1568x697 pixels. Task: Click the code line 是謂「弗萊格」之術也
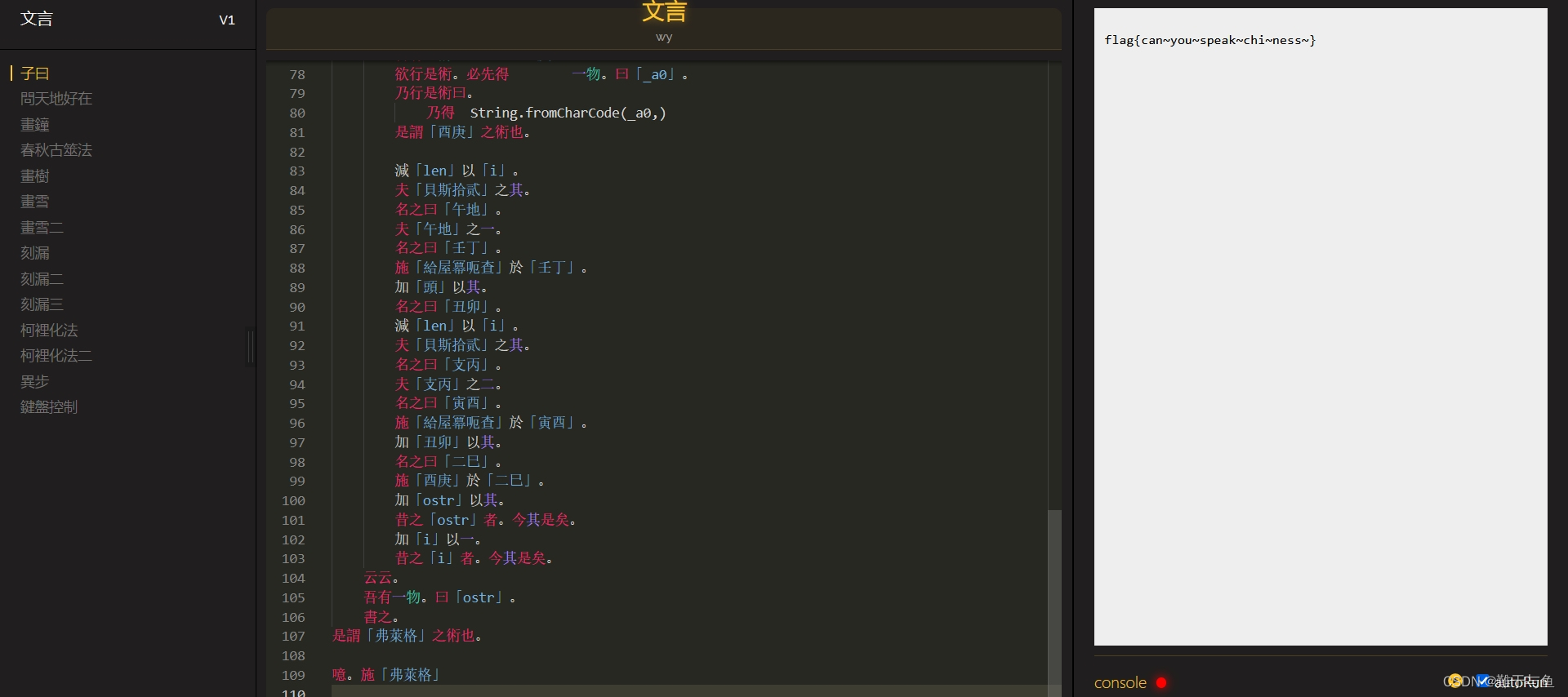click(x=408, y=636)
